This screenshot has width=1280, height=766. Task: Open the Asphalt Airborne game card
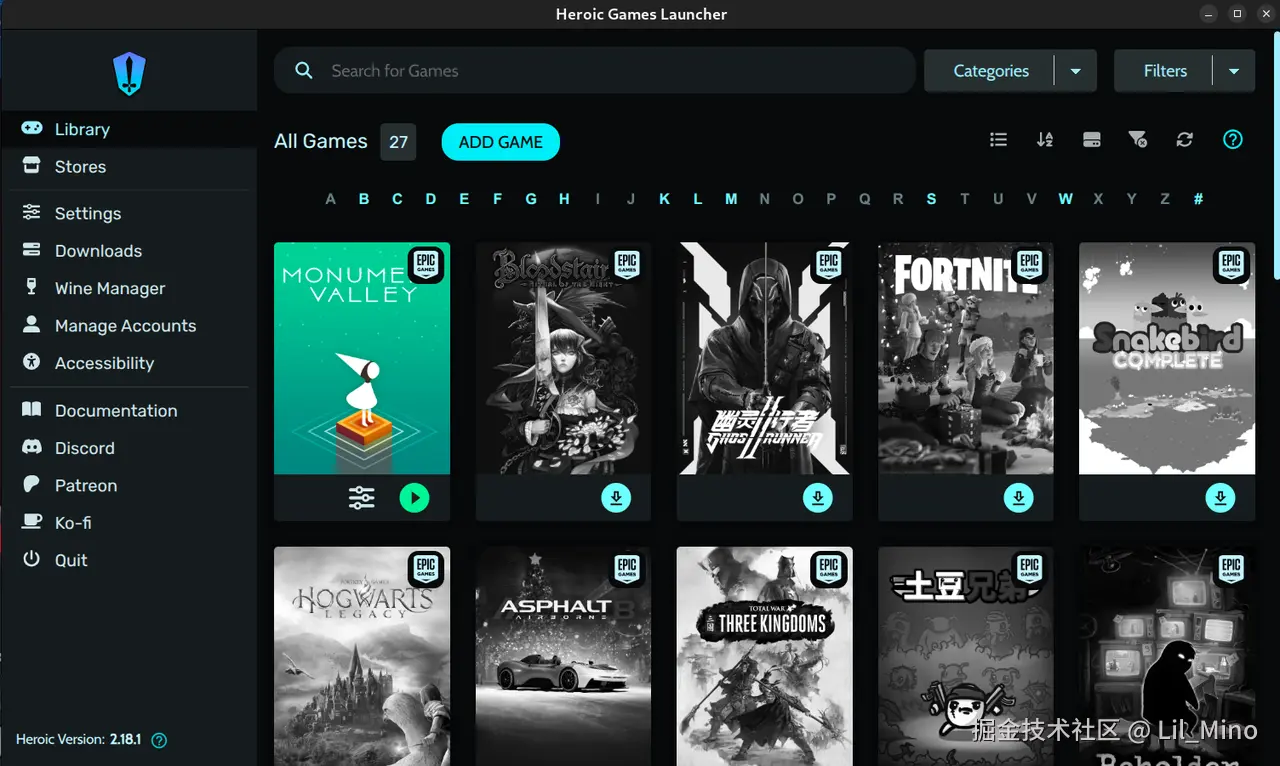coord(563,656)
